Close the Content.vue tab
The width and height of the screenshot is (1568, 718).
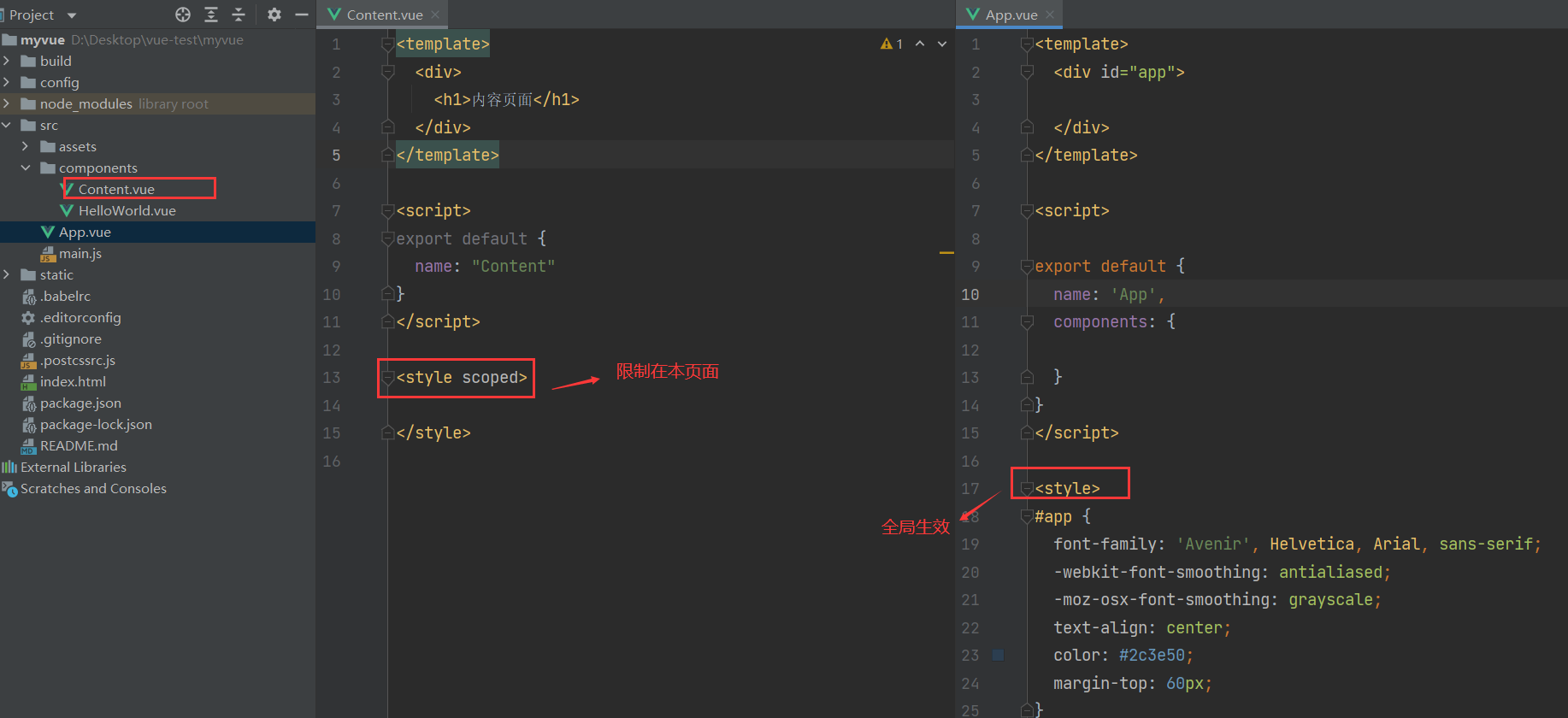coord(435,15)
